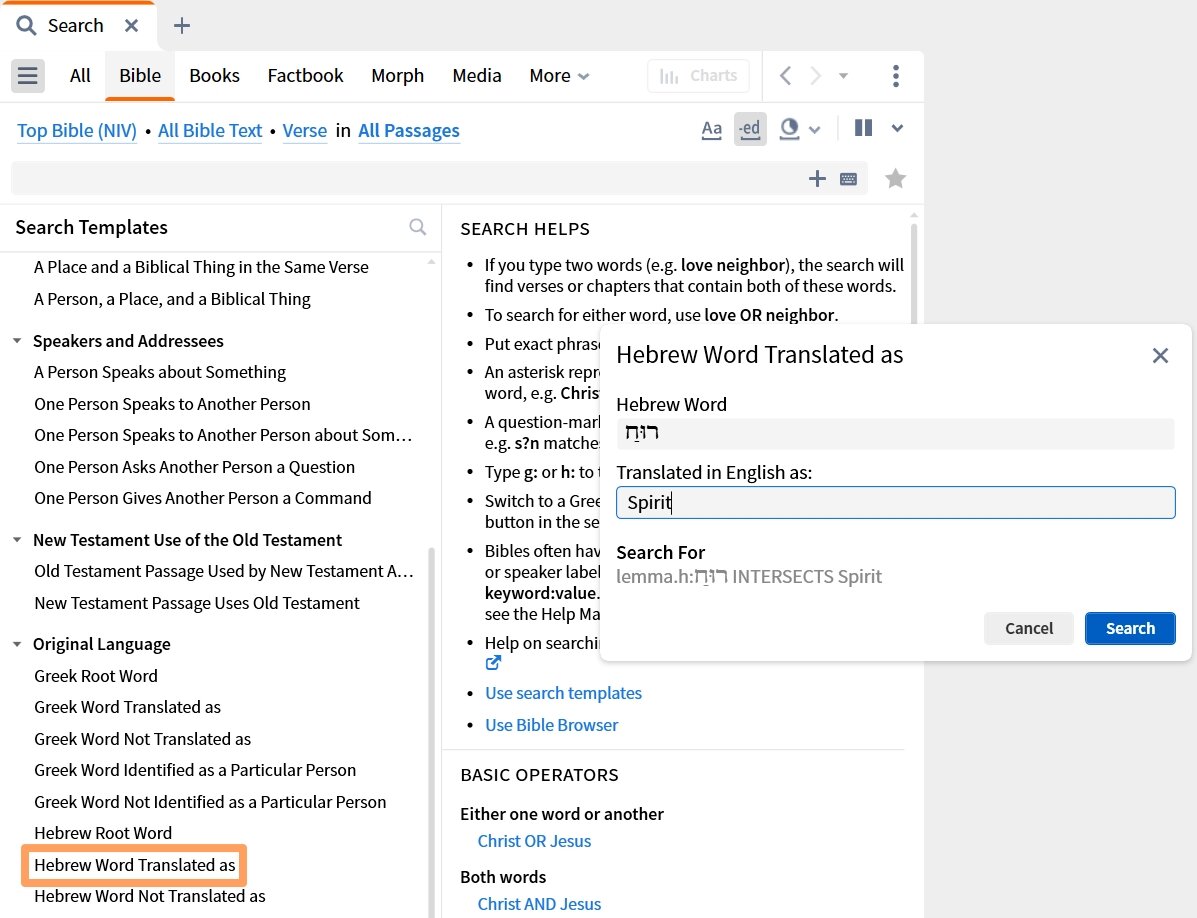Click Cancel in the dialog
Viewport: 1197px width, 918px height.
1029,628
